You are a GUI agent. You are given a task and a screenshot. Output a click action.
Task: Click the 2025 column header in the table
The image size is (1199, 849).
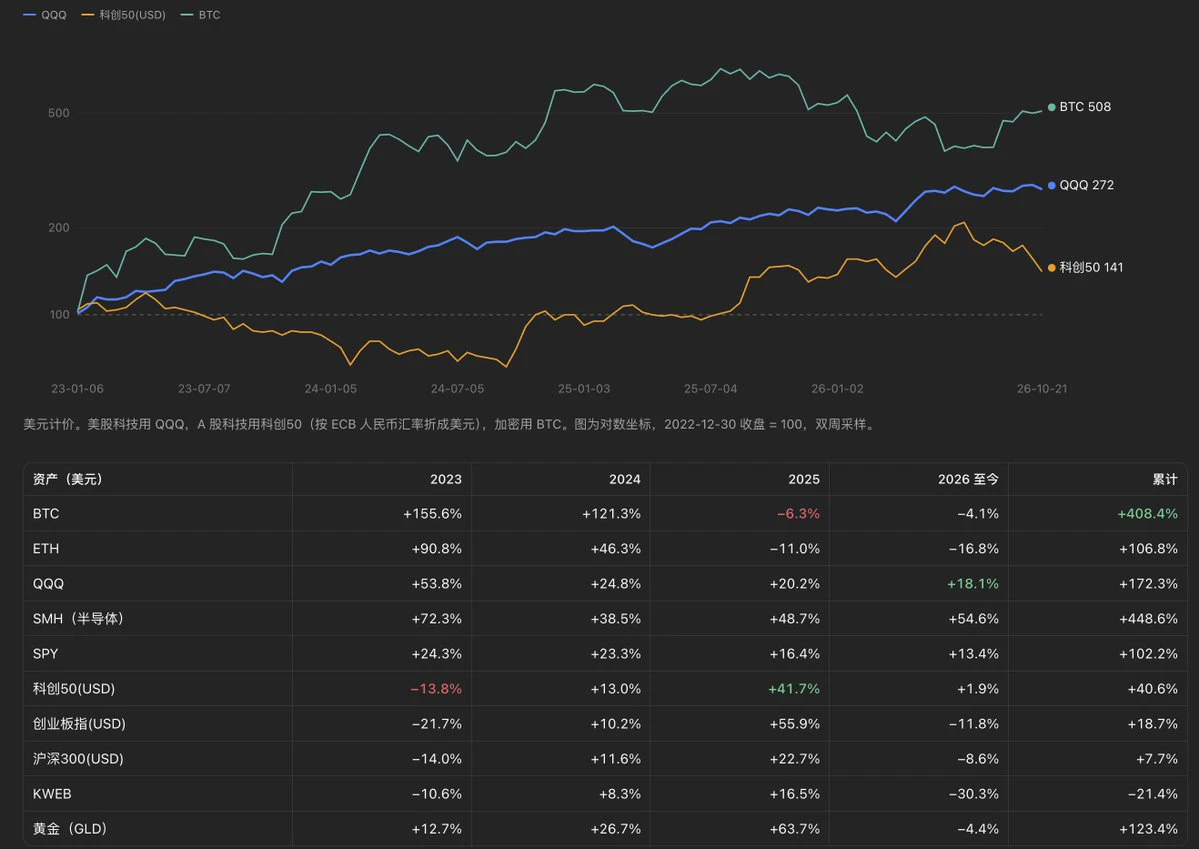pos(804,480)
